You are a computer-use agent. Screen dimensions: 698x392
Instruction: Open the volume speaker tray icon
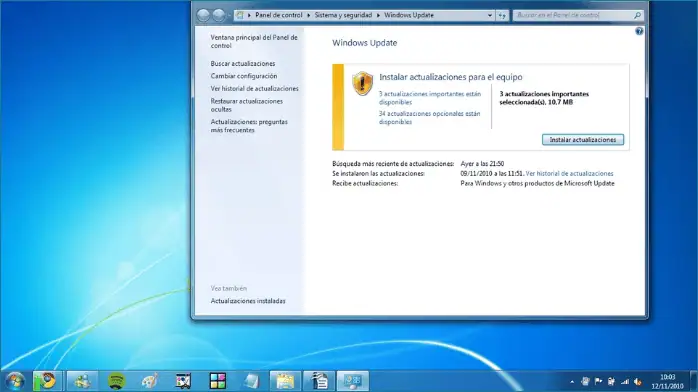click(638, 381)
